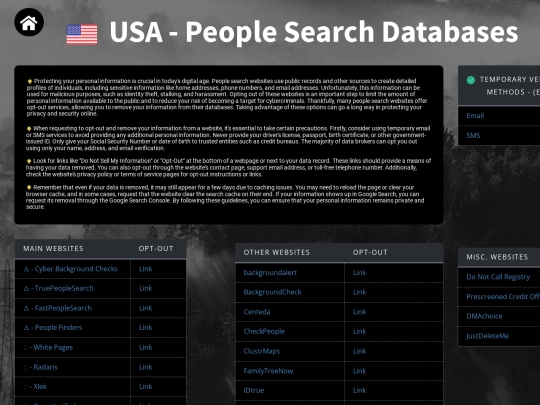Open the JustDeleteMe link
540x405 pixels.
pos(487,336)
